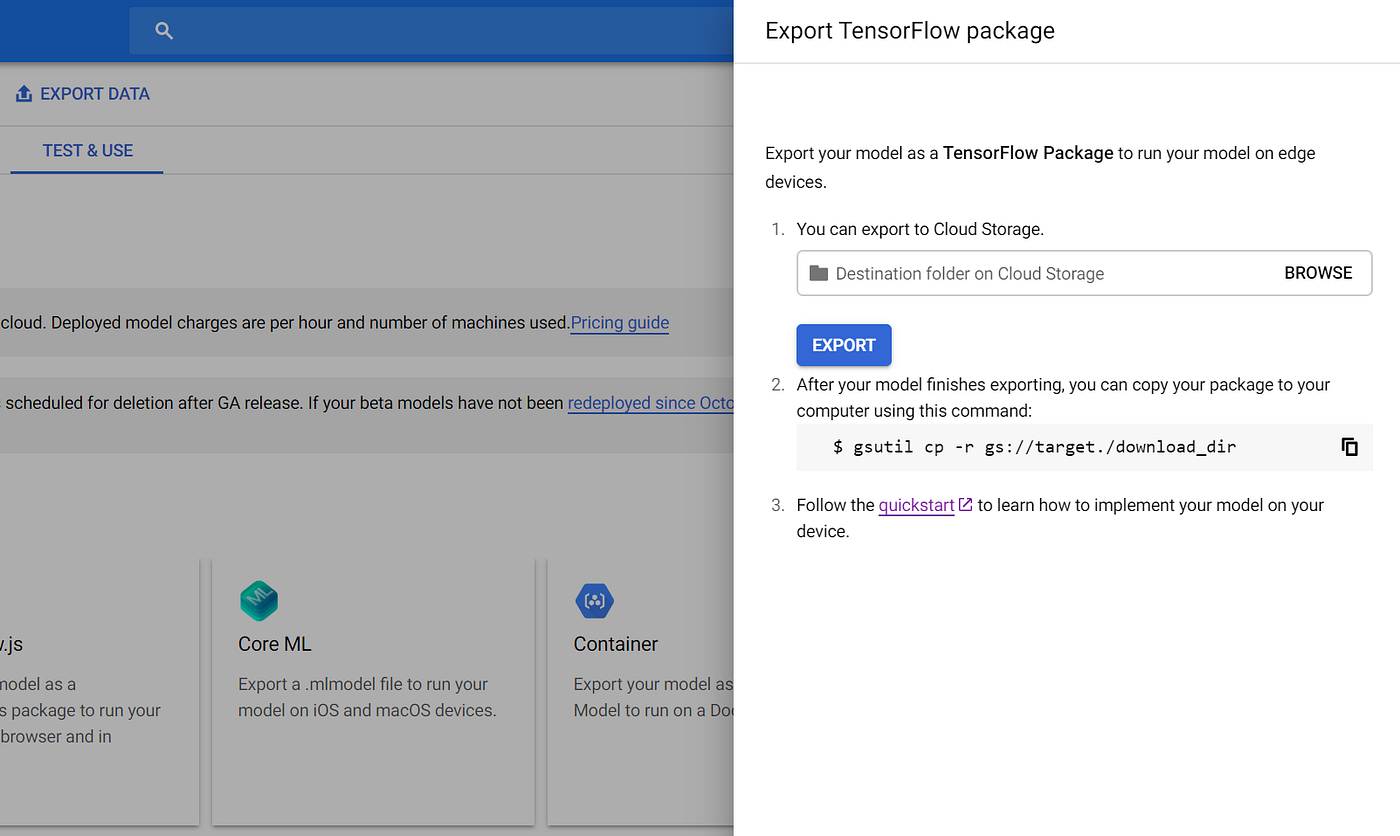Follow the redeployed since October link
1400x836 pixels.
pyautogui.click(x=651, y=403)
